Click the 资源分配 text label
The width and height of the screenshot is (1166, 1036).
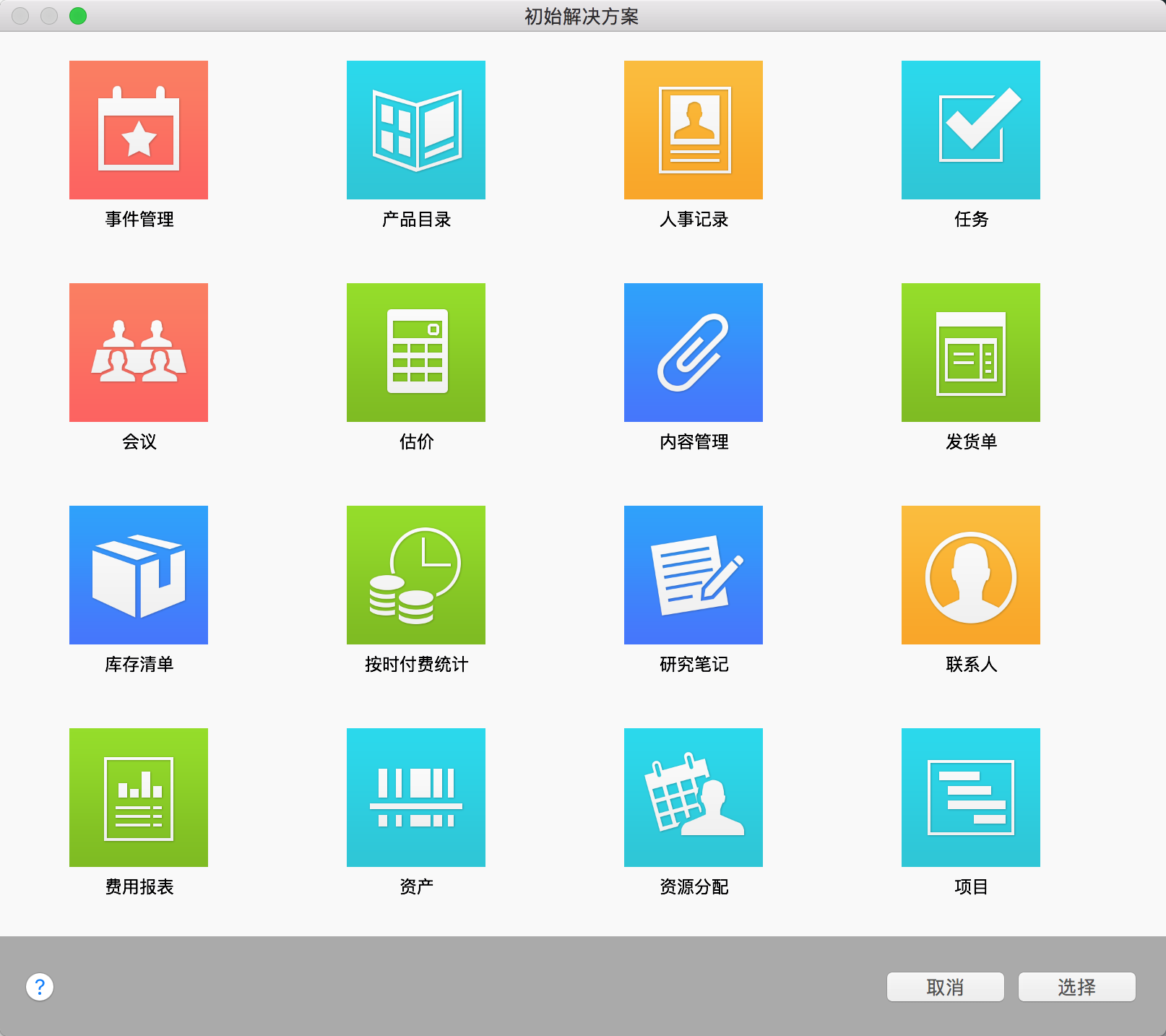(694, 886)
